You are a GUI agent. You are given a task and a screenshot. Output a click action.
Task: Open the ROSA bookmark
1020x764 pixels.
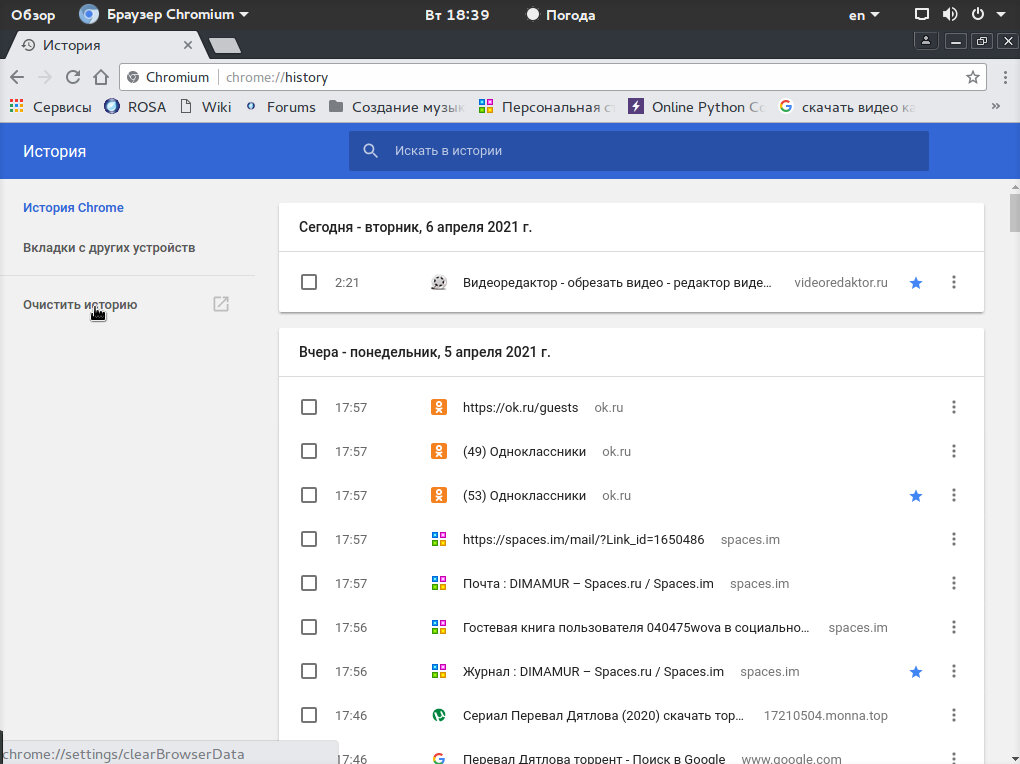(135, 107)
